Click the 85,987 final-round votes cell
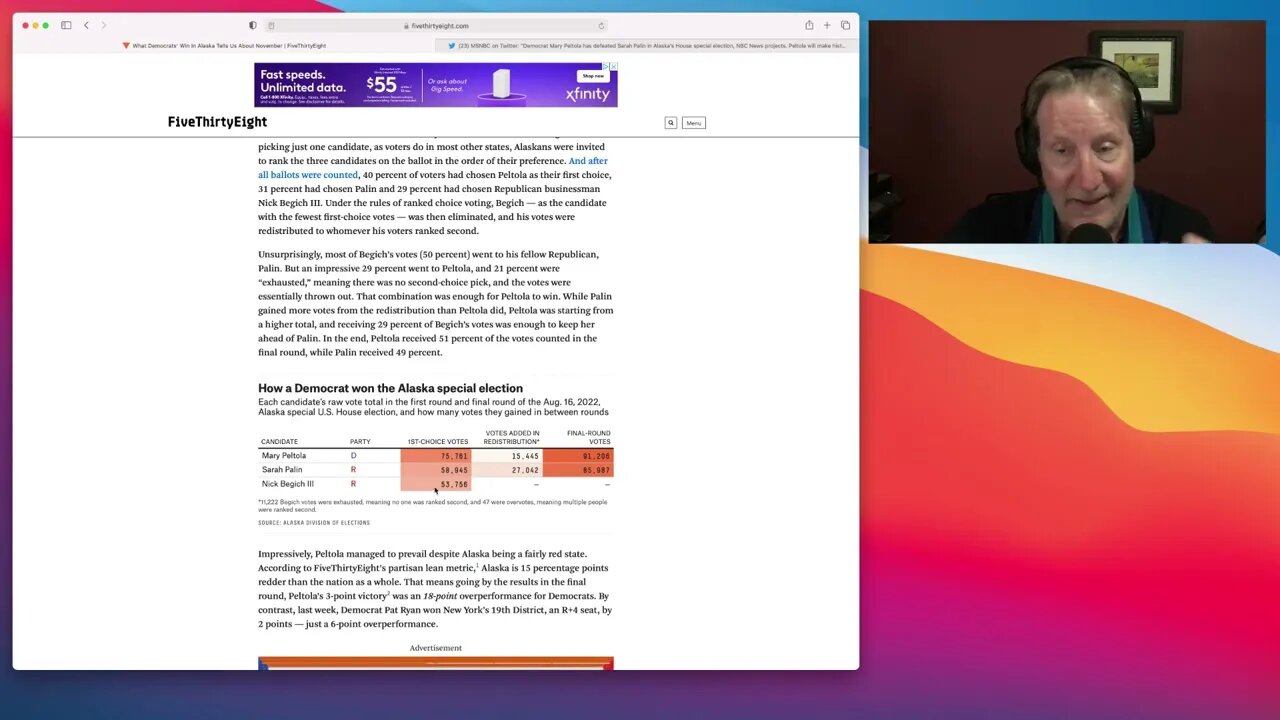The height and width of the screenshot is (720, 1280). (578, 470)
